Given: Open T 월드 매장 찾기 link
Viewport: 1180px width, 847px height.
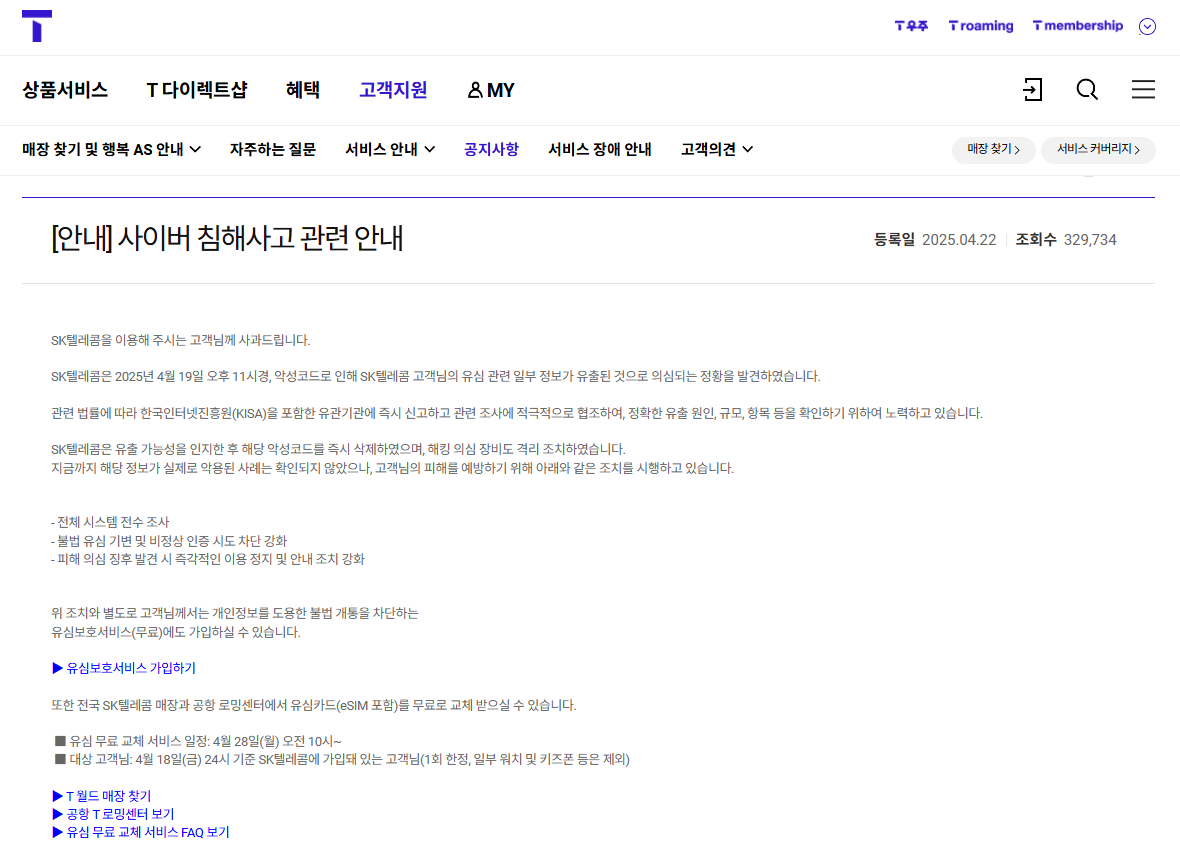Looking at the screenshot, I should tap(102, 796).
